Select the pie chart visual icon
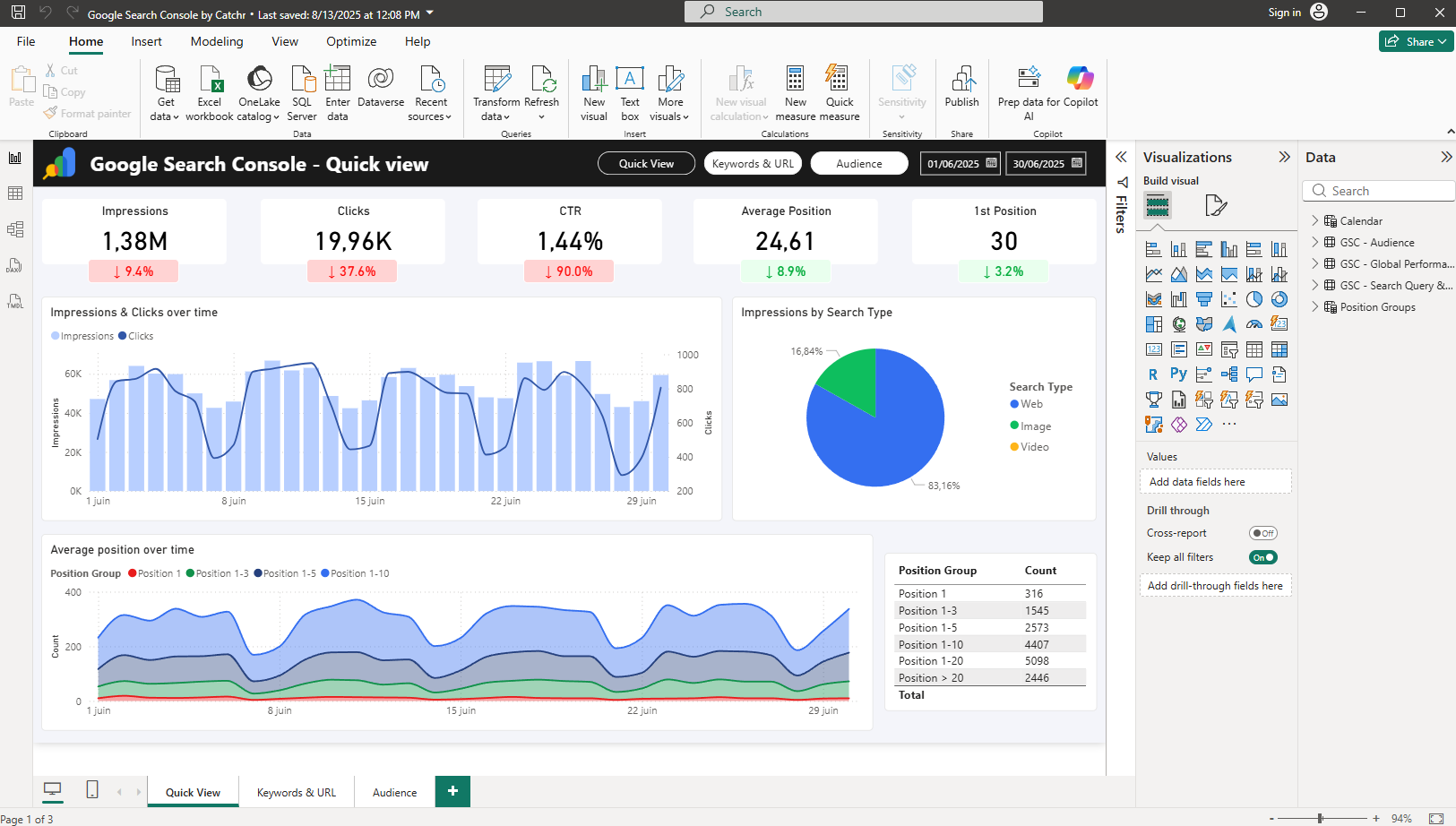 pyautogui.click(x=1254, y=299)
